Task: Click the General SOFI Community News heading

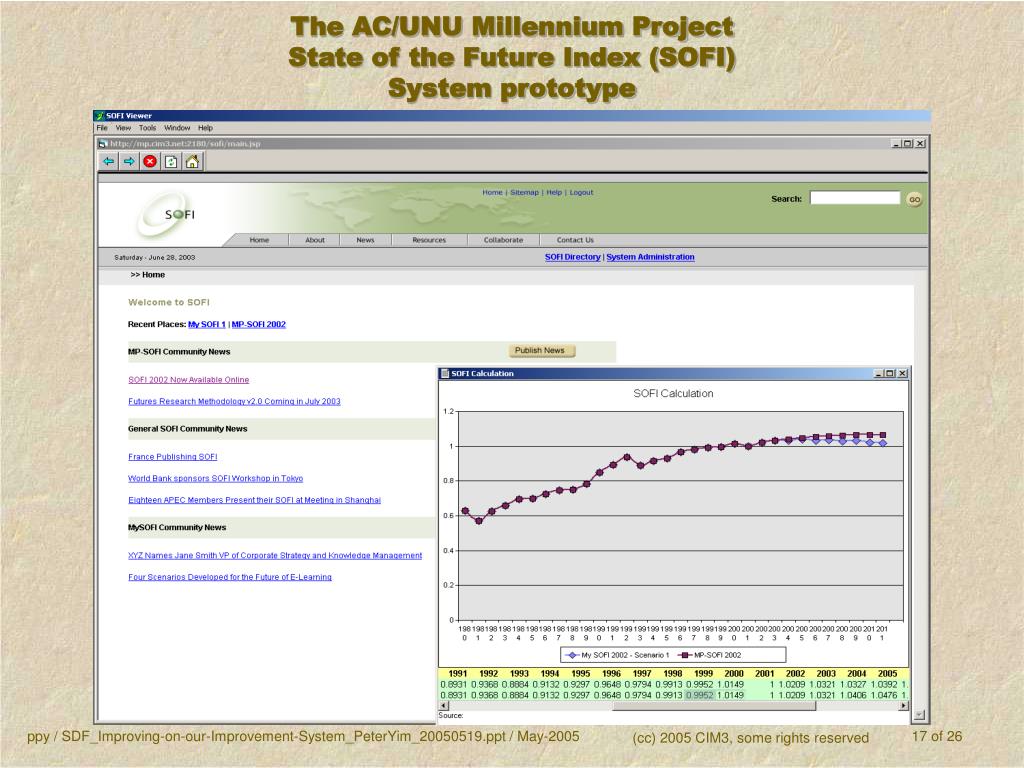Action: (187, 429)
